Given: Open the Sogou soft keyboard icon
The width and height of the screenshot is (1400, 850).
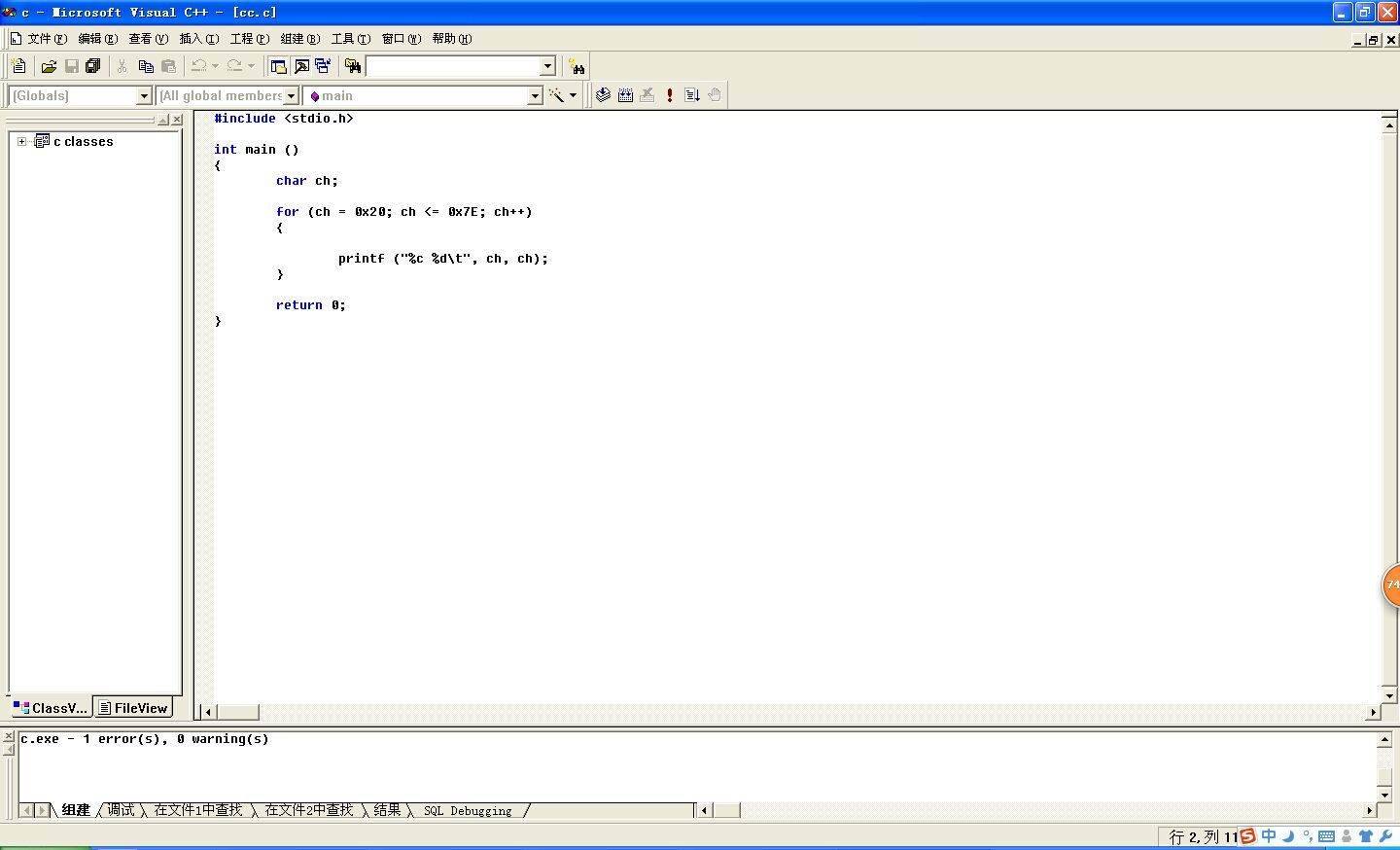Looking at the screenshot, I should pyautogui.click(x=1326, y=836).
